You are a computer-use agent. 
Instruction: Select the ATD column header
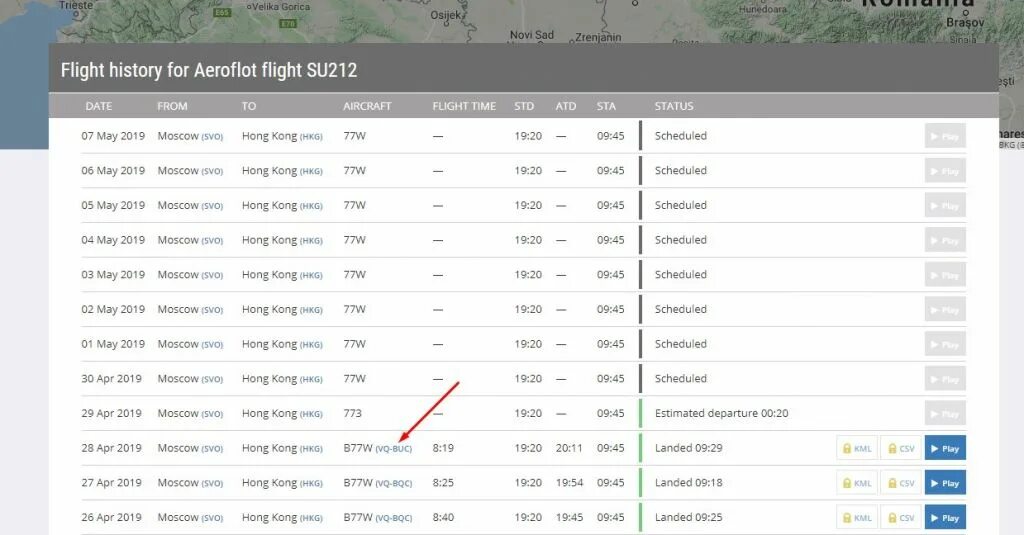(566, 106)
